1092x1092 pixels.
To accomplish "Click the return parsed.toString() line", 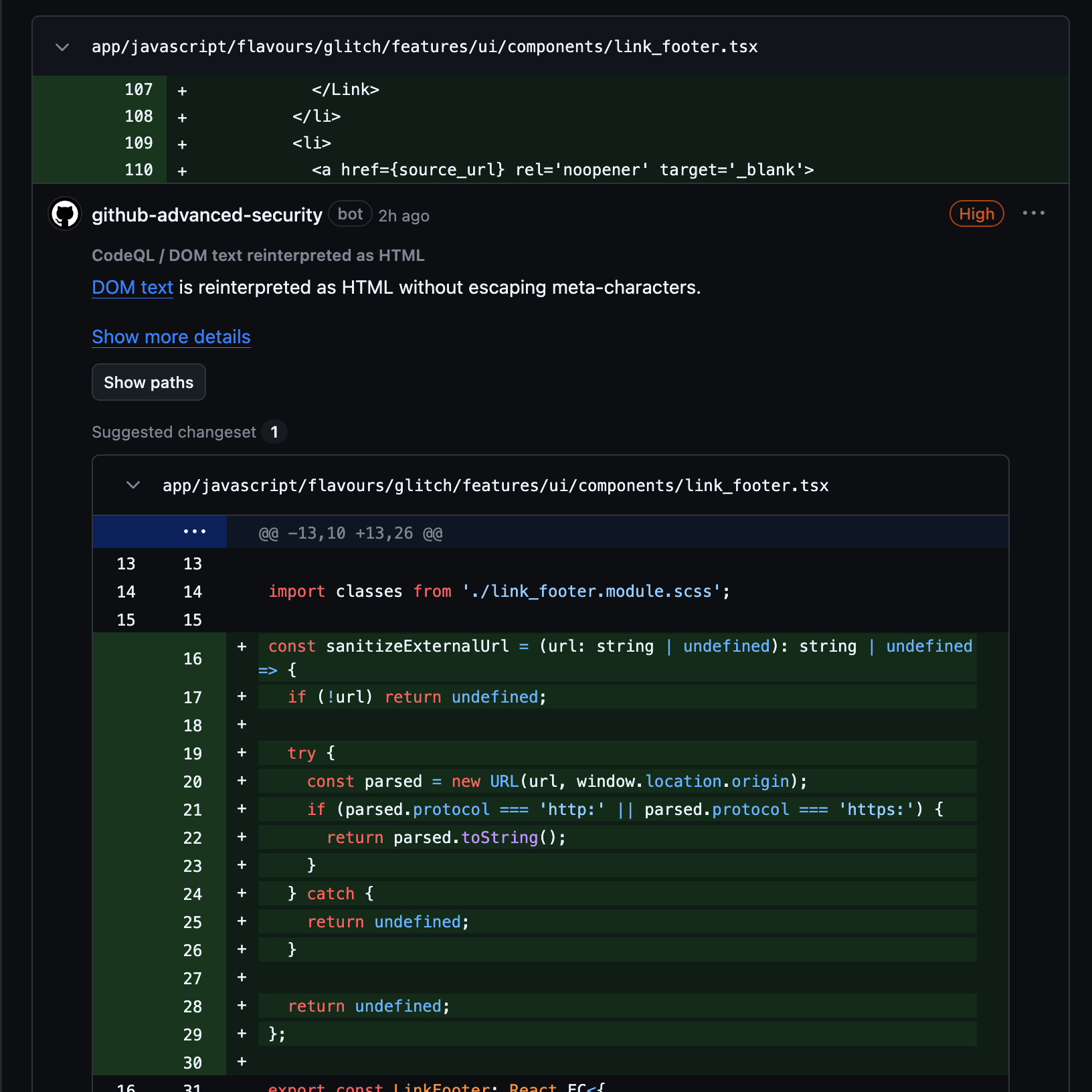I will pyautogui.click(x=617, y=838).
